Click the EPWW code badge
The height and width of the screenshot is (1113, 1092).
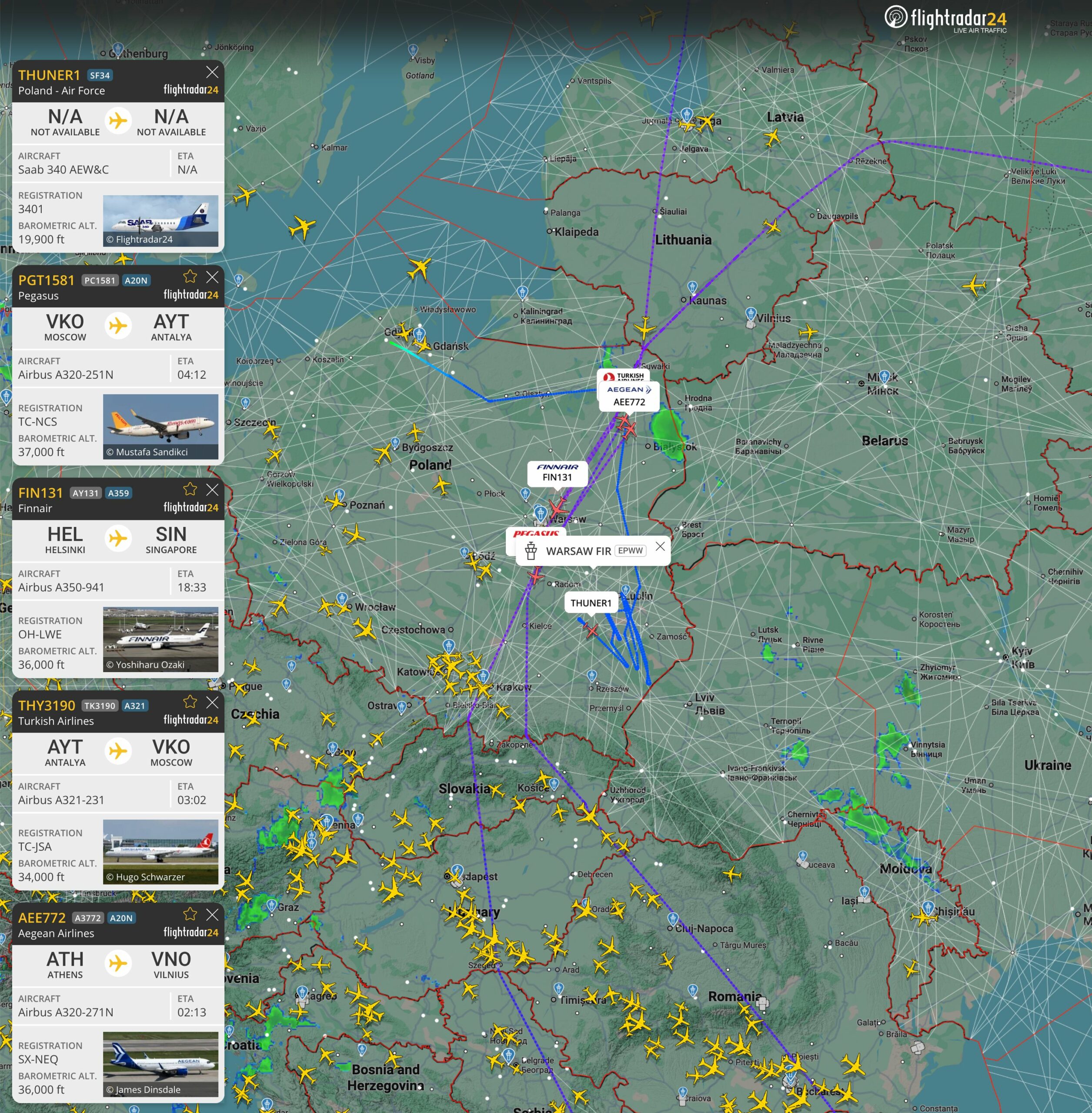630,550
